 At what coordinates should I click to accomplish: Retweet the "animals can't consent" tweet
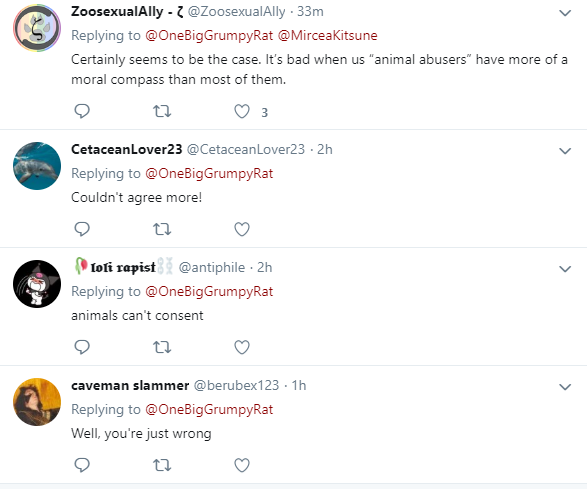point(162,347)
